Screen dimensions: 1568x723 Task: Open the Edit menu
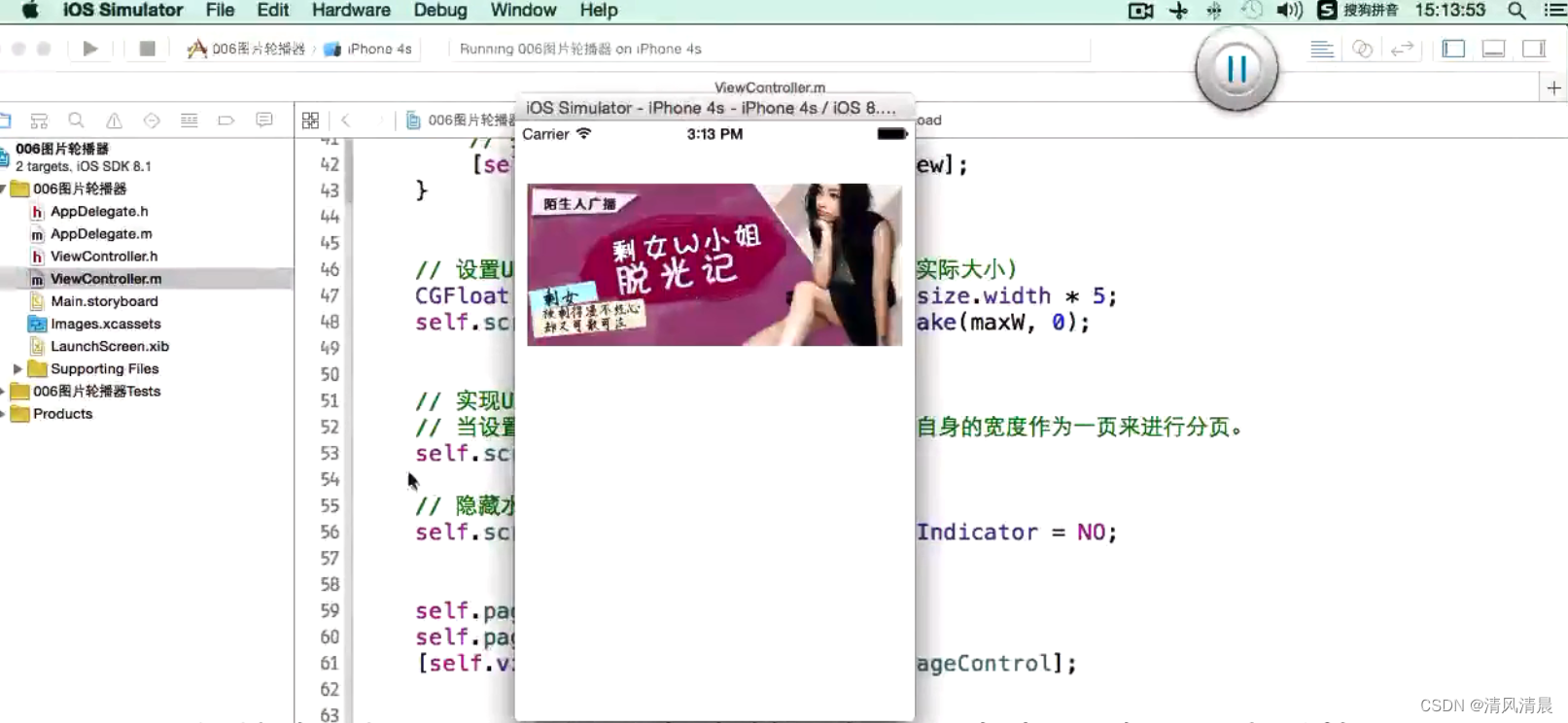[x=273, y=11]
